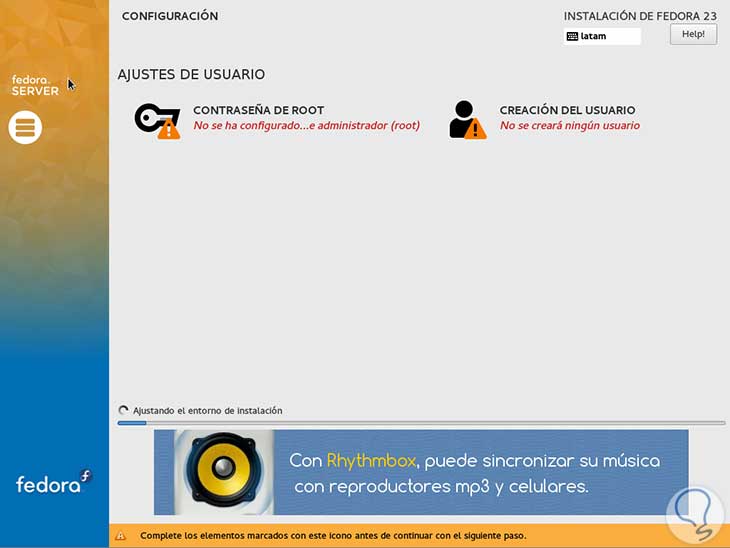
Task: Click 'INSTALACIÓN DE FEDORA 23' title text
Action: coord(640,16)
